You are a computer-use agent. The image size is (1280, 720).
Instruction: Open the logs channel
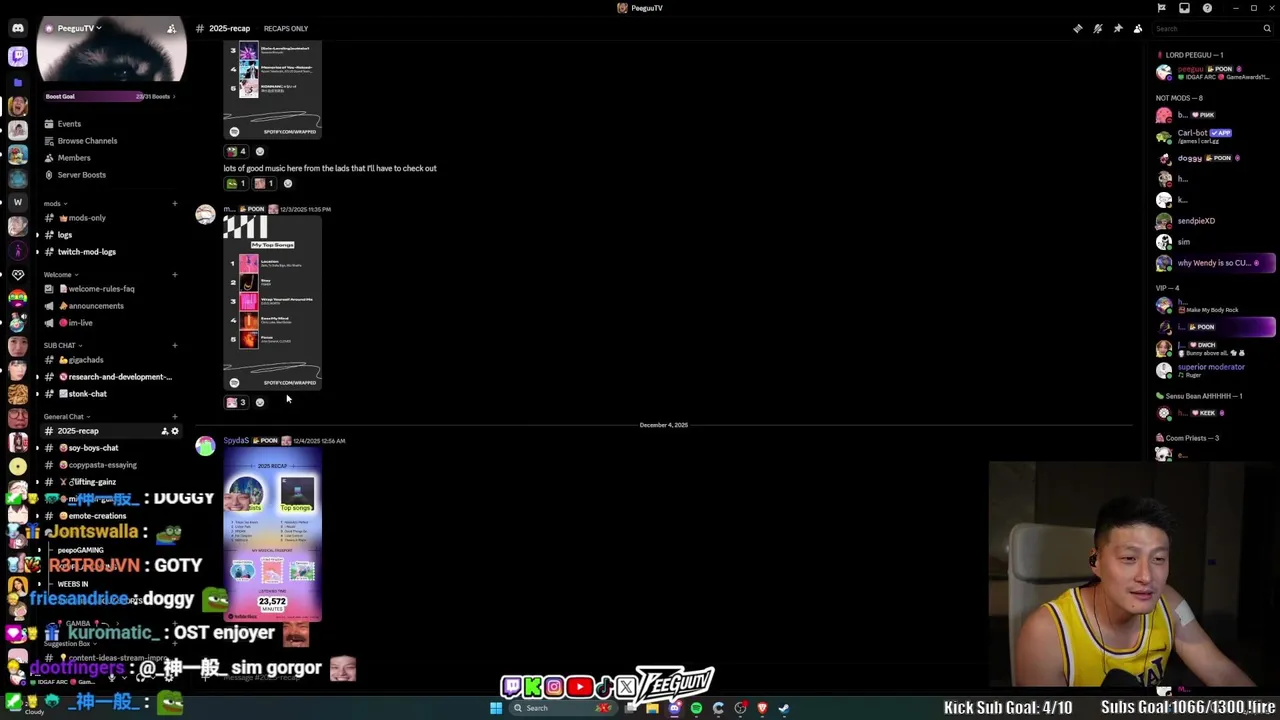65,235
